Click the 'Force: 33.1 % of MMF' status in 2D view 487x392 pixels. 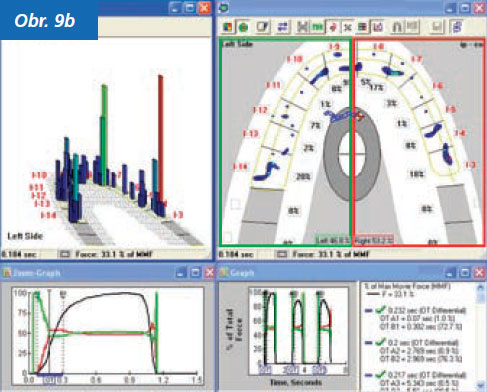point(331,255)
